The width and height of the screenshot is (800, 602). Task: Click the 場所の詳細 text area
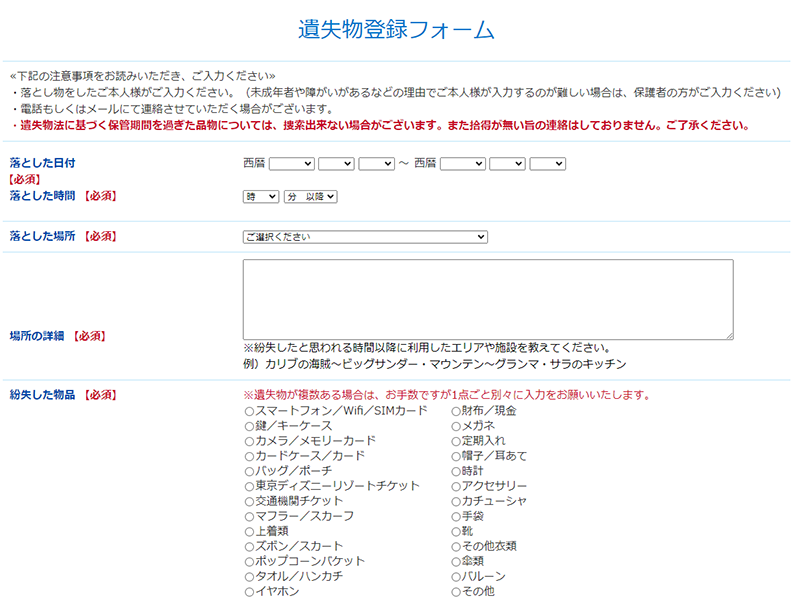[488, 300]
